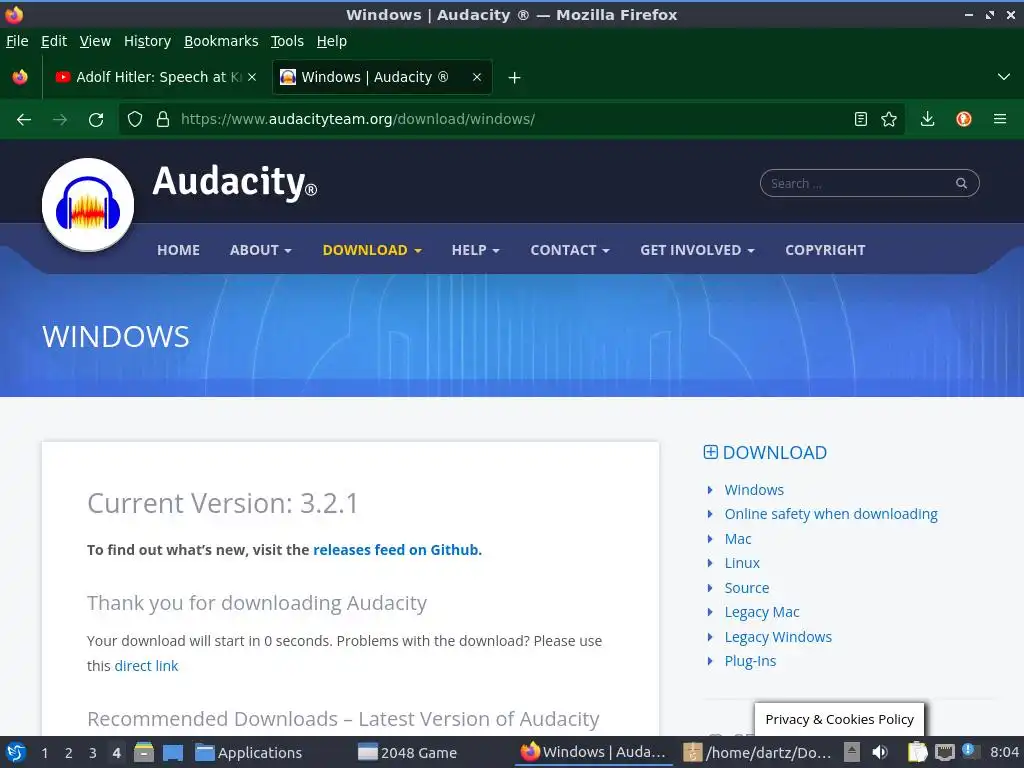This screenshot has height=768, width=1024.
Task: Switch to the 2048 Game taskbar window
Action: tap(408, 752)
